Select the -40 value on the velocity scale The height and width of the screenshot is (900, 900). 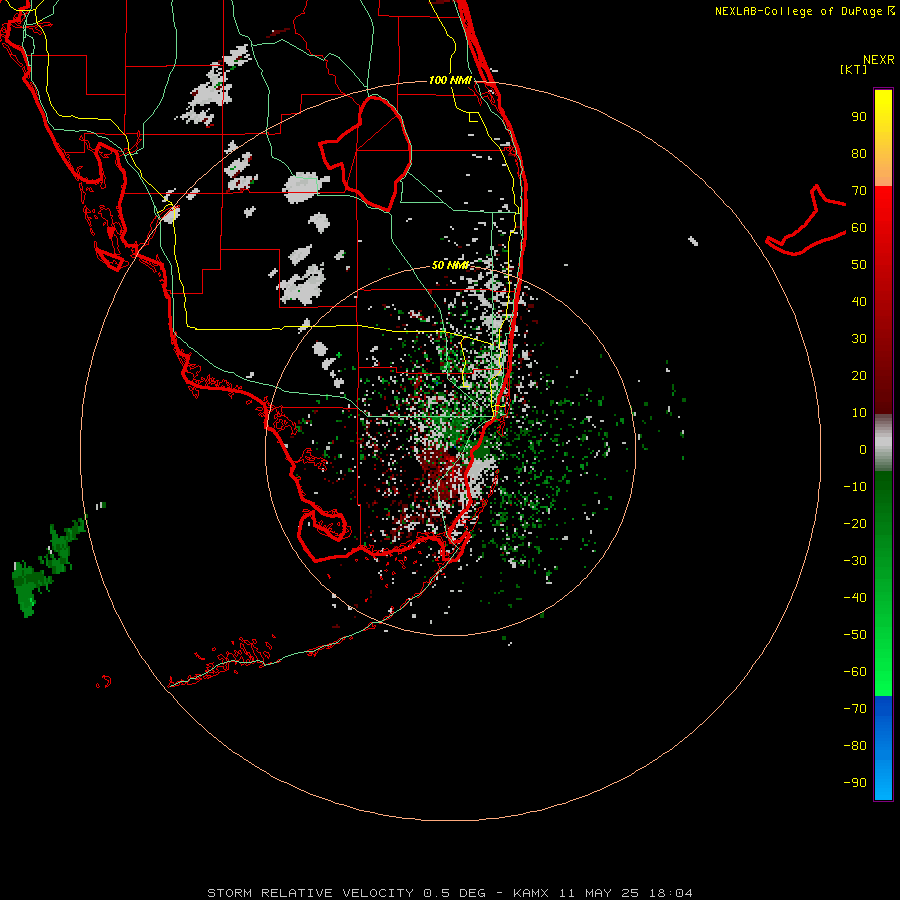(x=855, y=598)
